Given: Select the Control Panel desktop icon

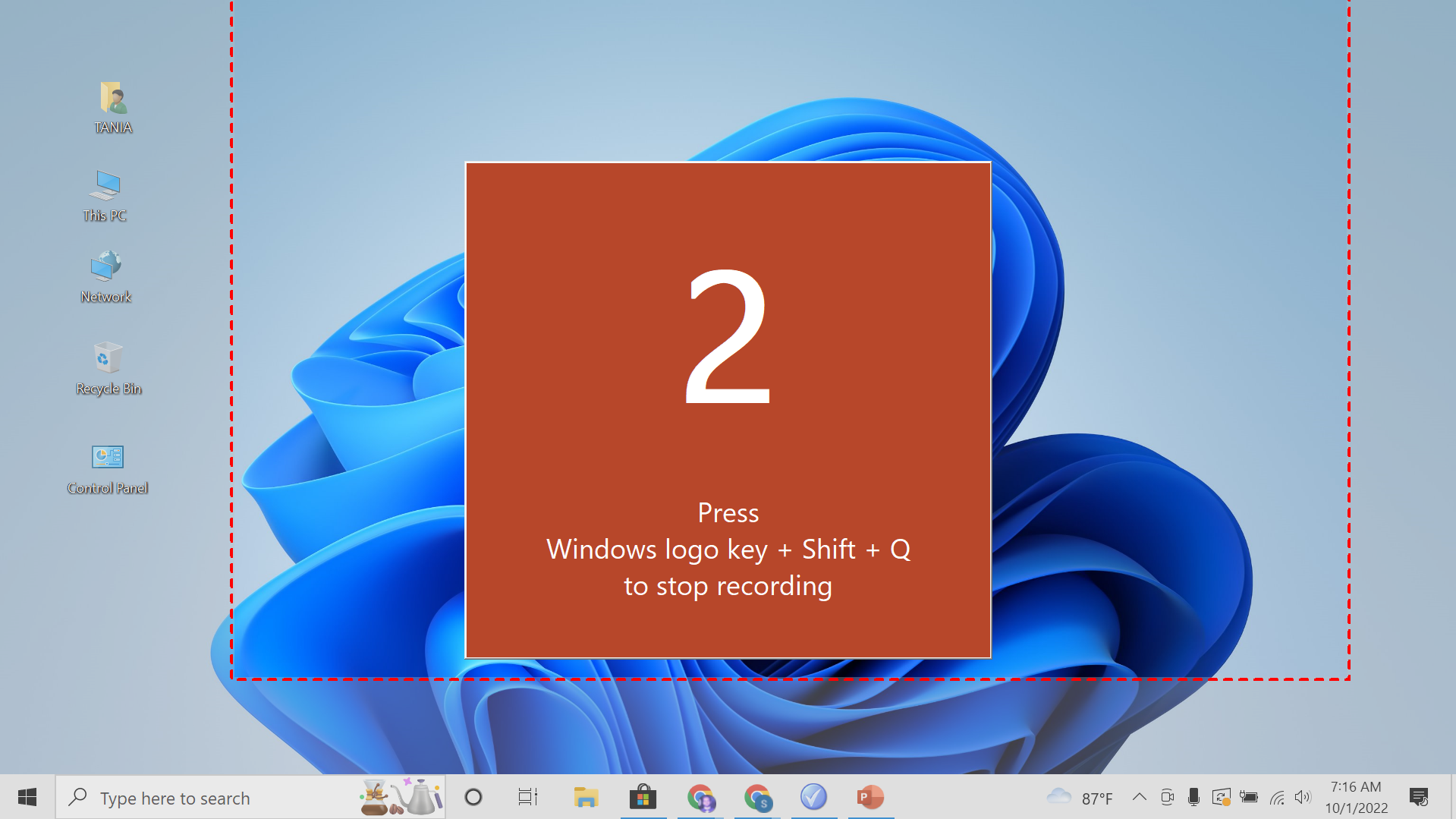Looking at the screenshot, I should coord(107,470).
